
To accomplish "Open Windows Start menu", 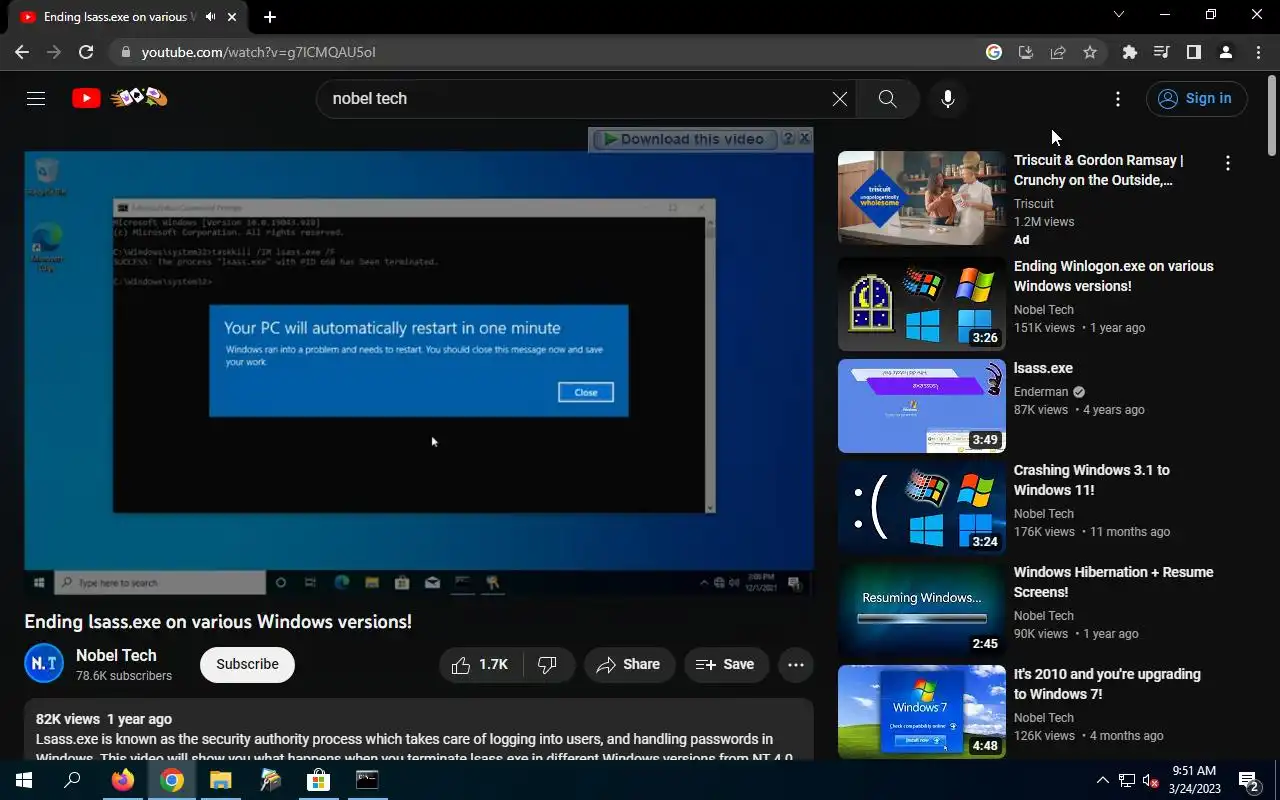I will pyautogui.click(x=24, y=780).
